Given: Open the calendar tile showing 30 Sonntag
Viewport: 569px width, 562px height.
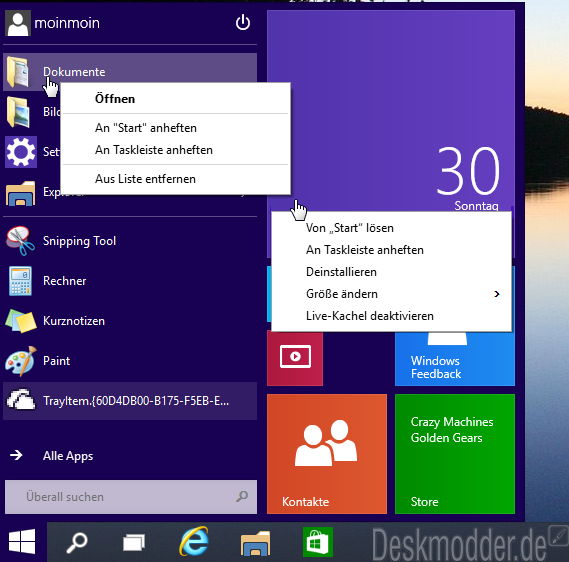Looking at the screenshot, I should click(391, 111).
